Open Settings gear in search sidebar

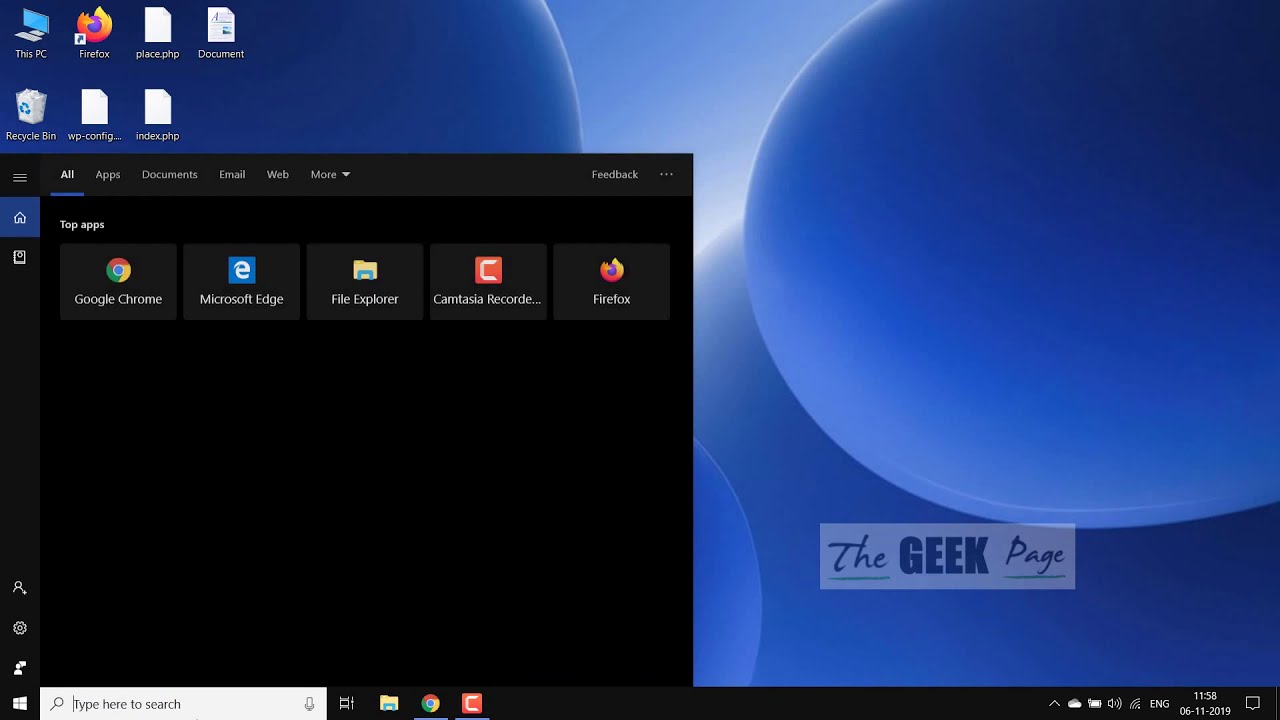[x=20, y=628]
